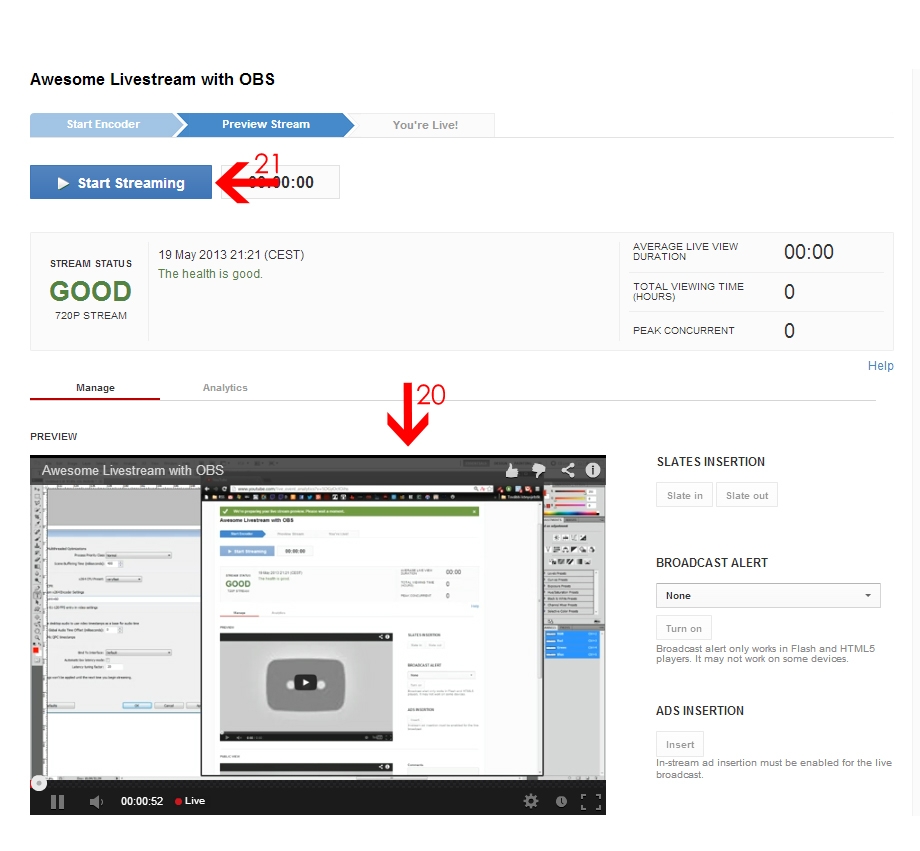Open the You're Live! step
This screenshot has height=851, width=920.
pyautogui.click(x=425, y=125)
